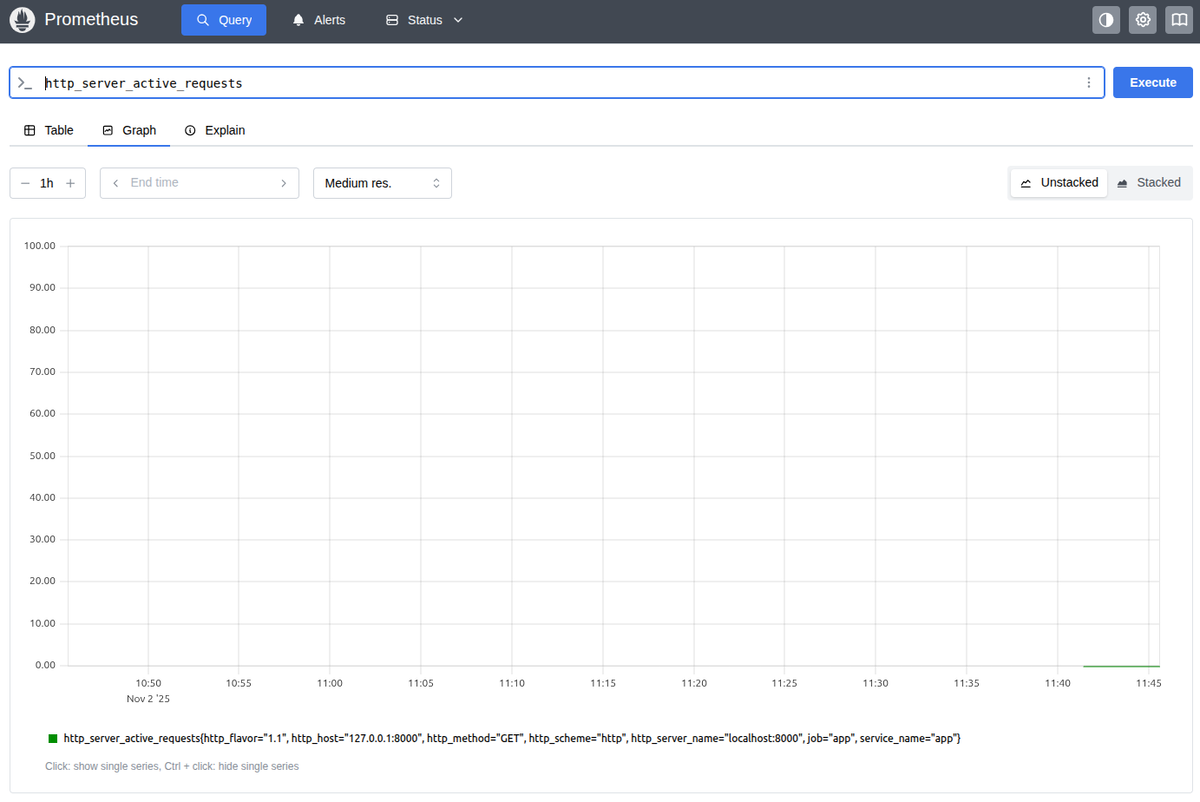Open the documentation book icon
1200x802 pixels.
click(1179, 20)
